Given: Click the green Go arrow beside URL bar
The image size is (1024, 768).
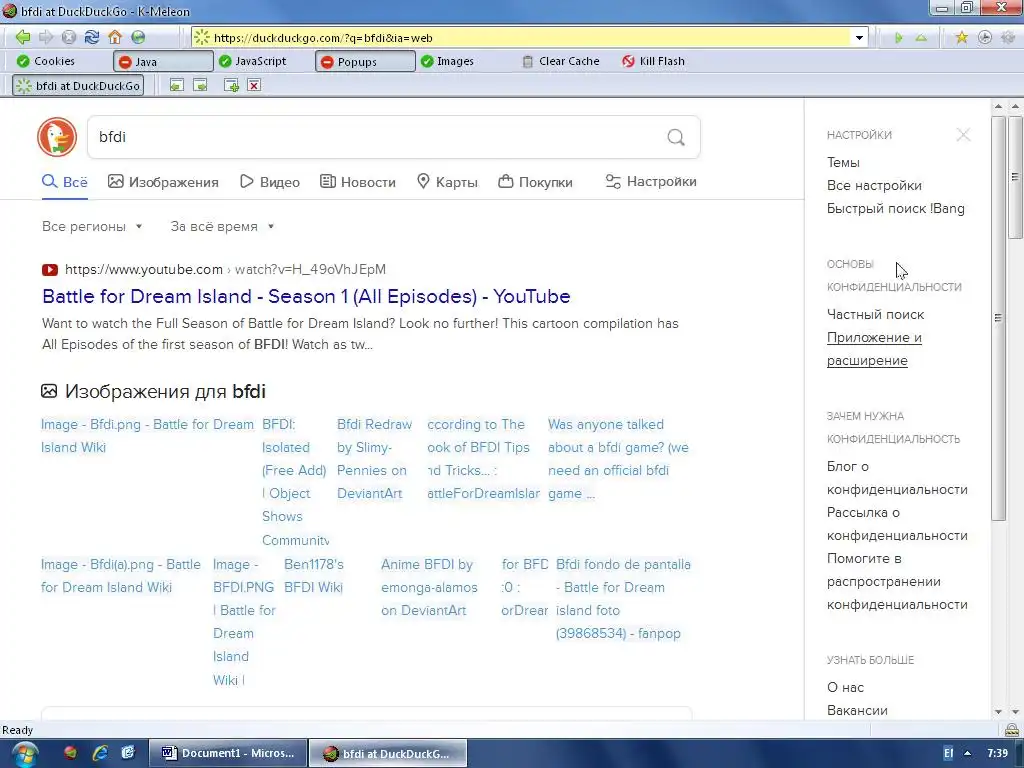Looking at the screenshot, I should (899, 38).
